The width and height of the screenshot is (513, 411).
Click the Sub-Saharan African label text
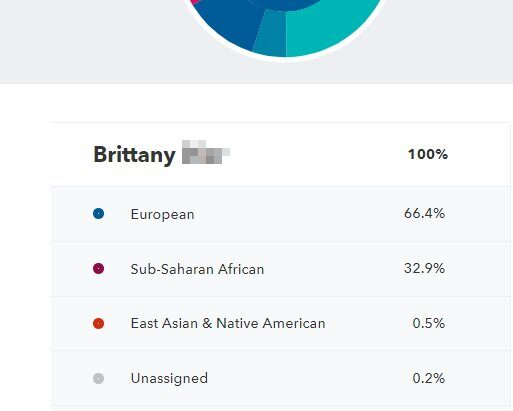[x=197, y=269]
